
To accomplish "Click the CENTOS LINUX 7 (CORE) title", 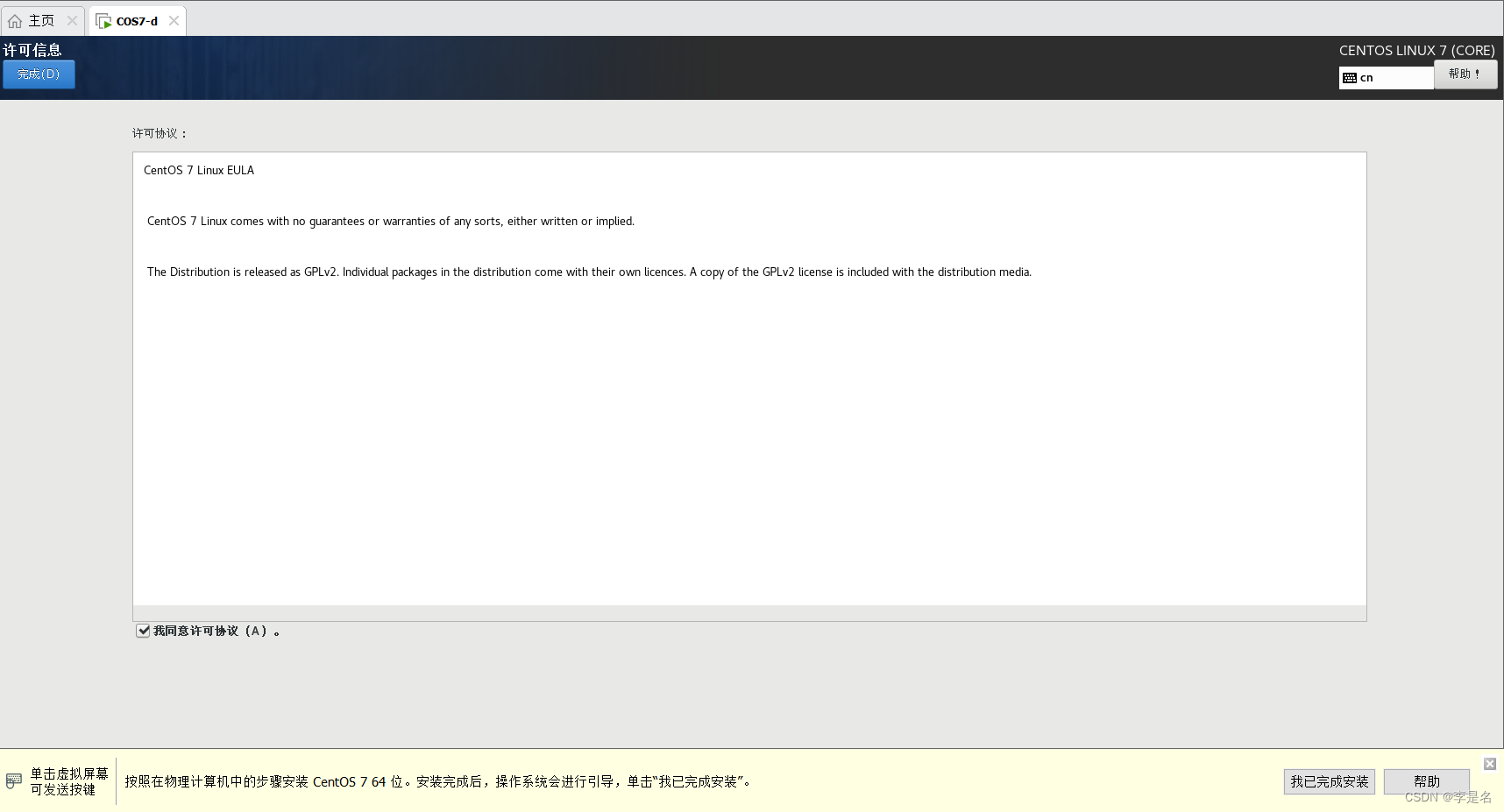I will click(1417, 51).
